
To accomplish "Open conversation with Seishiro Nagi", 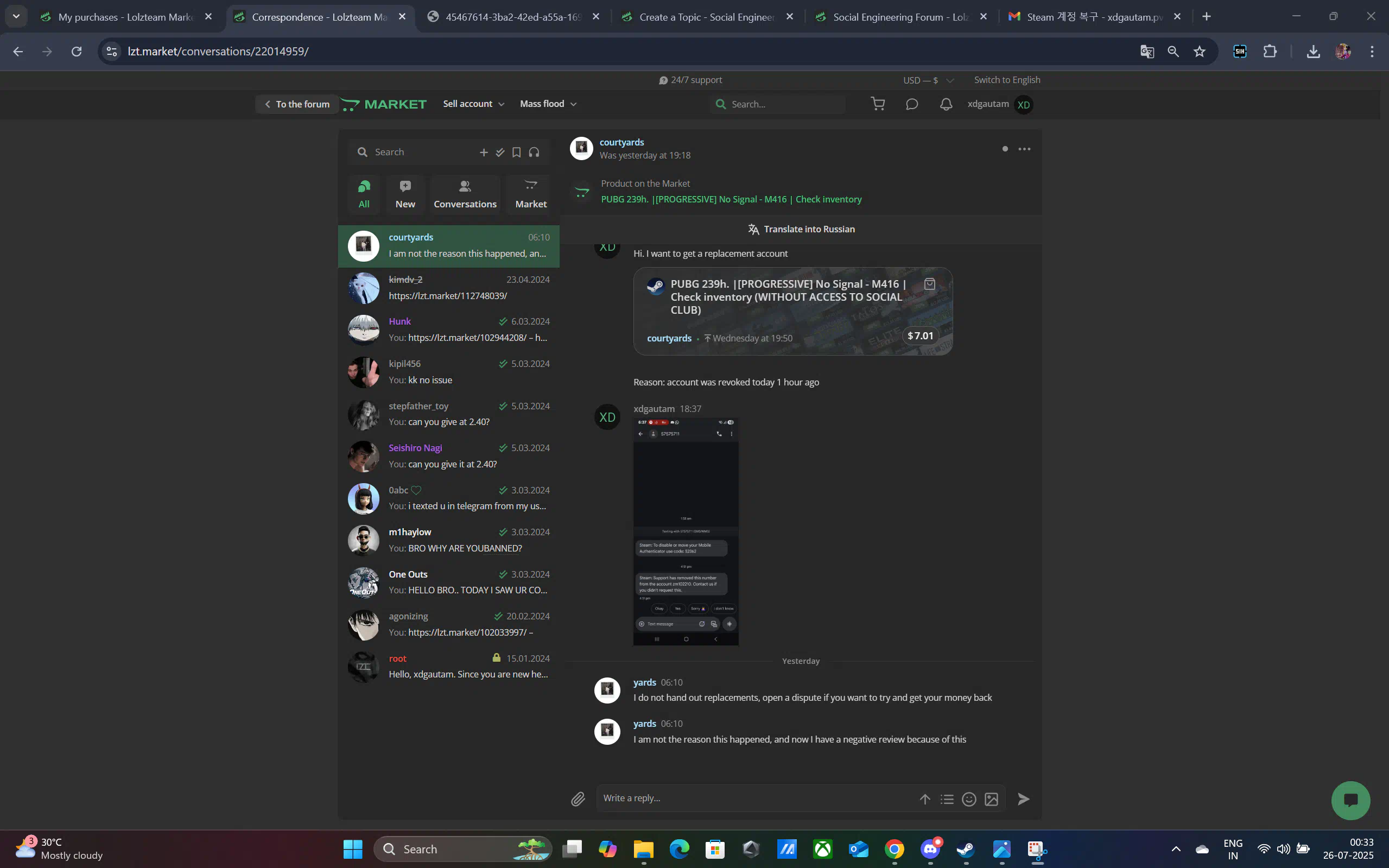I will tap(449, 457).
